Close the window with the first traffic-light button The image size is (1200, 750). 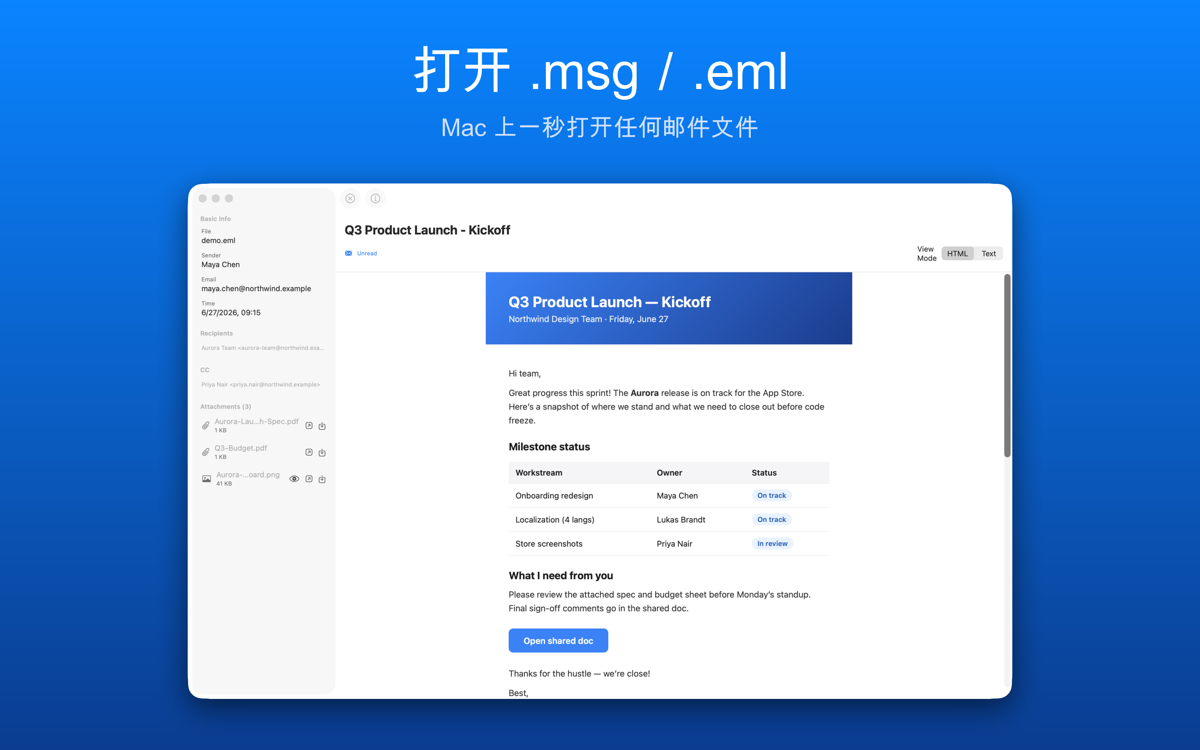203,198
